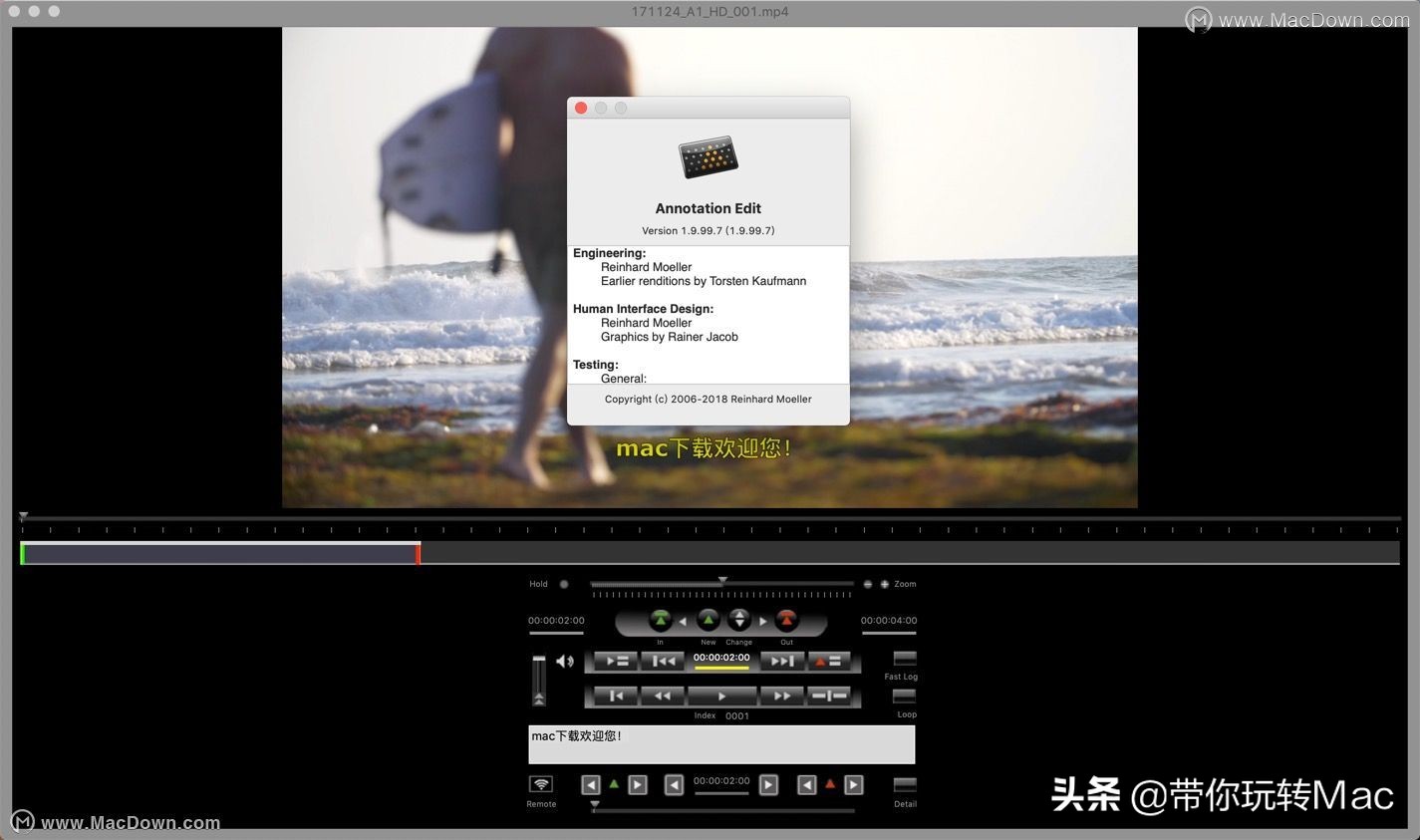Screen dimensions: 1420x840
Task: Zoom out with the minus icon
Action: click(868, 584)
